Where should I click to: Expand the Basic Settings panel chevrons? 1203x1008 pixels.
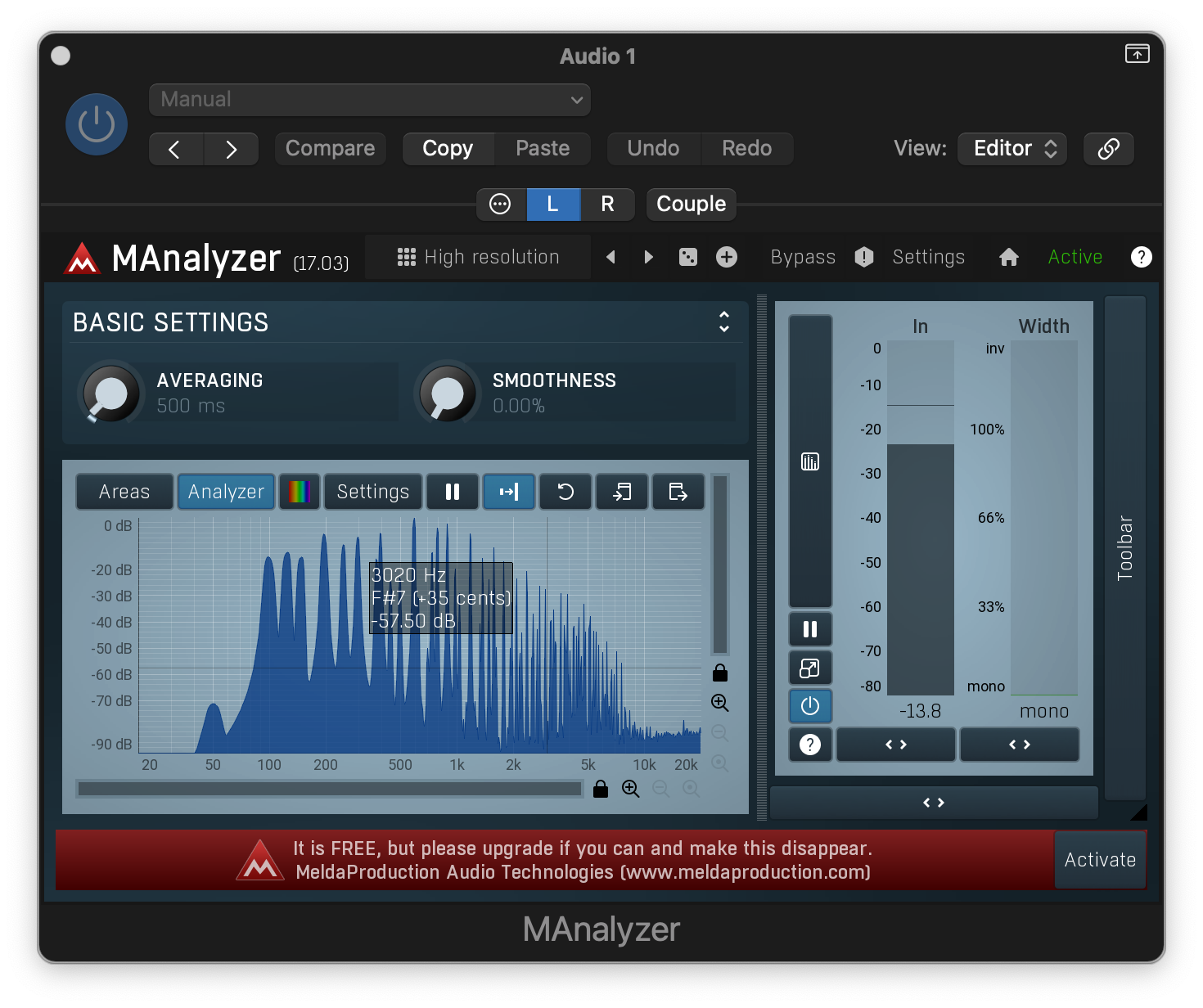tap(724, 322)
